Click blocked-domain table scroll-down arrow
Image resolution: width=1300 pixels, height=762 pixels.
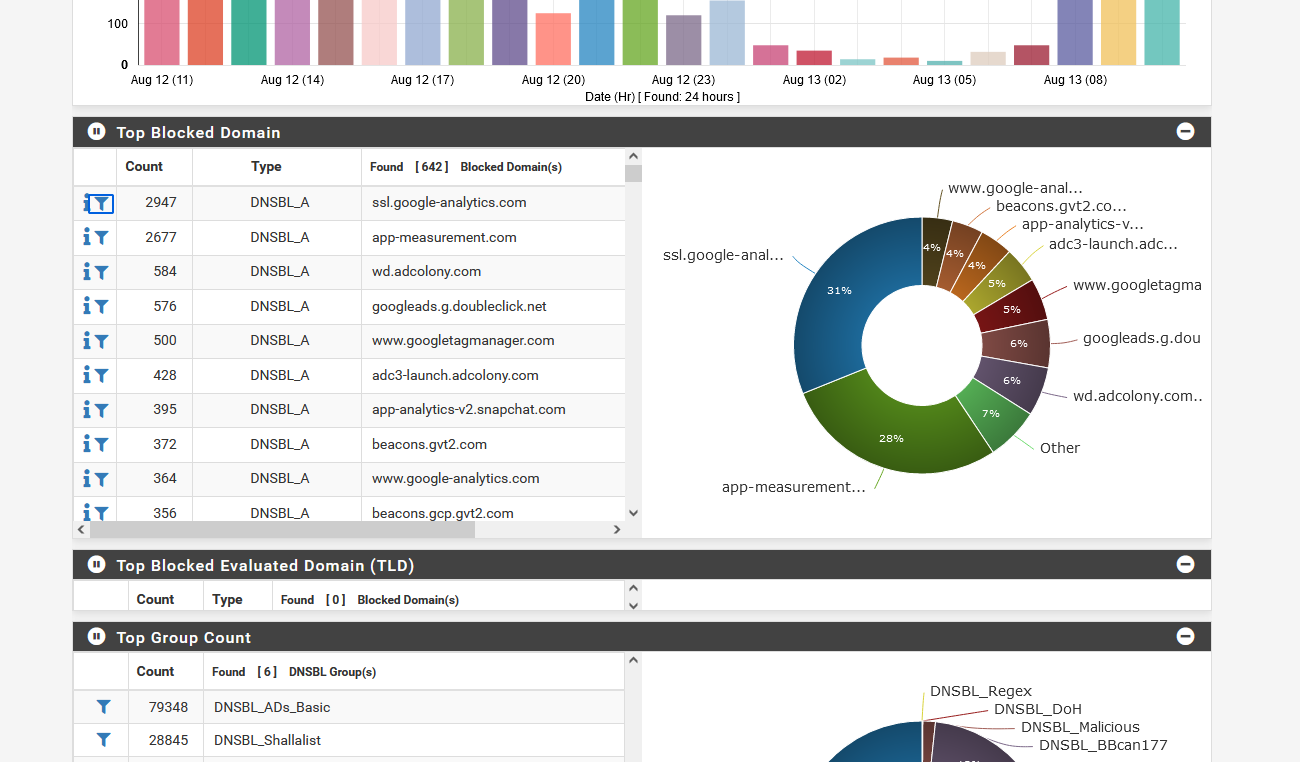pyautogui.click(x=633, y=513)
